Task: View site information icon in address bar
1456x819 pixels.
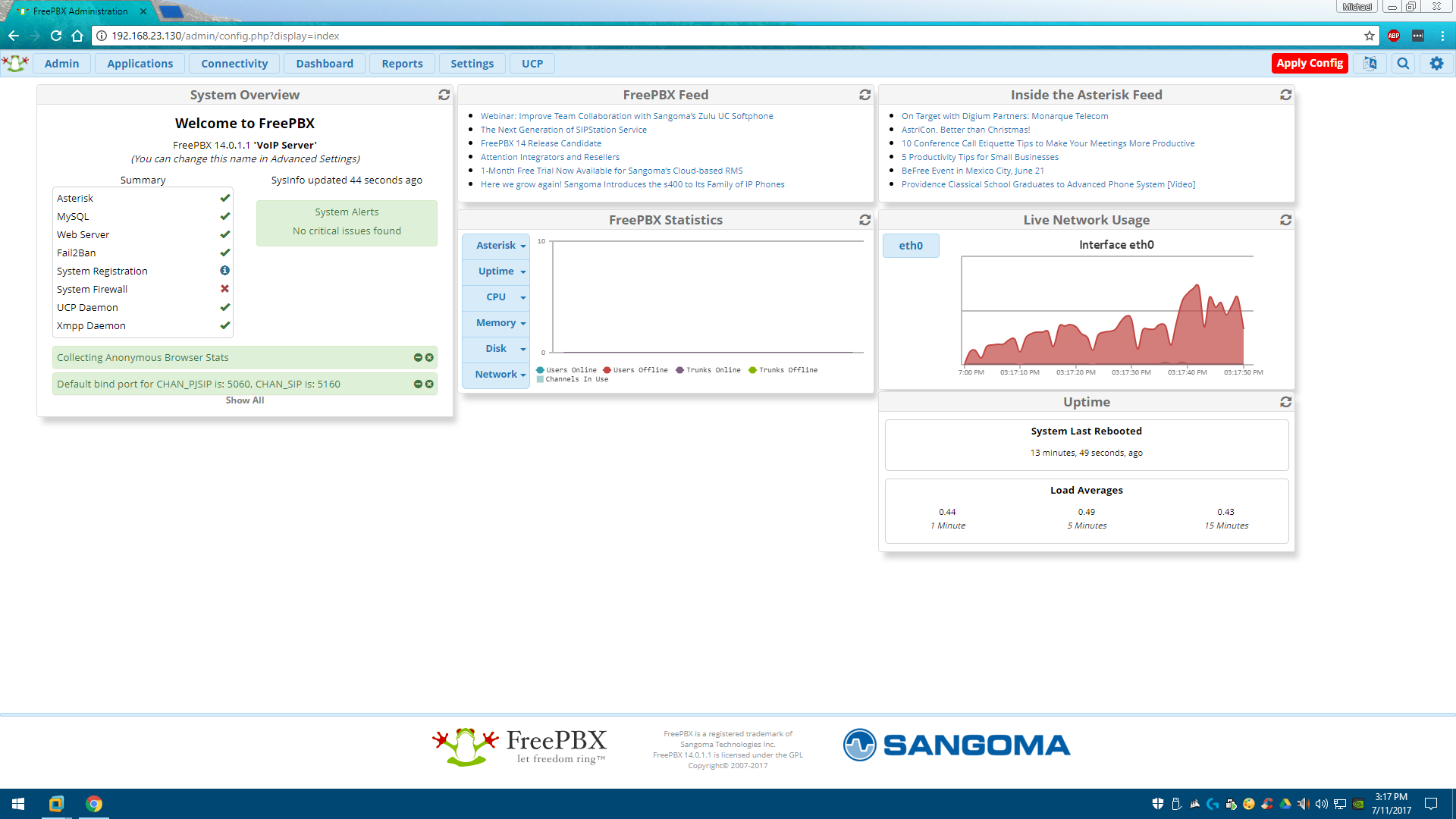Action: click(102, 36)
